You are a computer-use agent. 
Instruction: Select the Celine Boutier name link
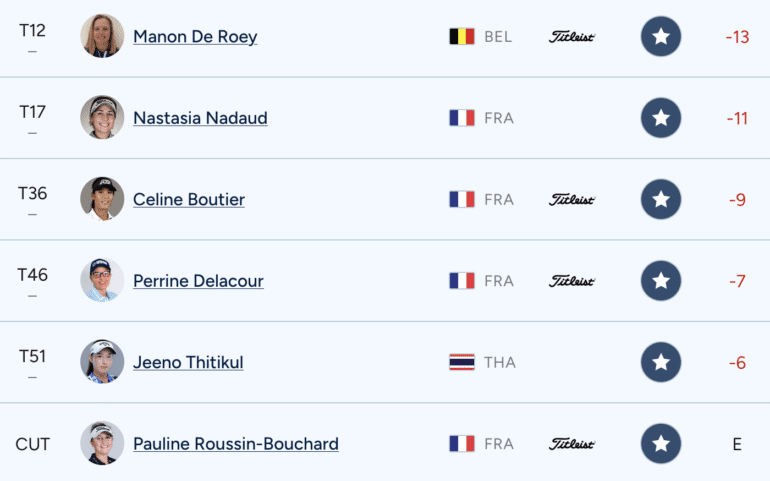click(x=189, y=200)
